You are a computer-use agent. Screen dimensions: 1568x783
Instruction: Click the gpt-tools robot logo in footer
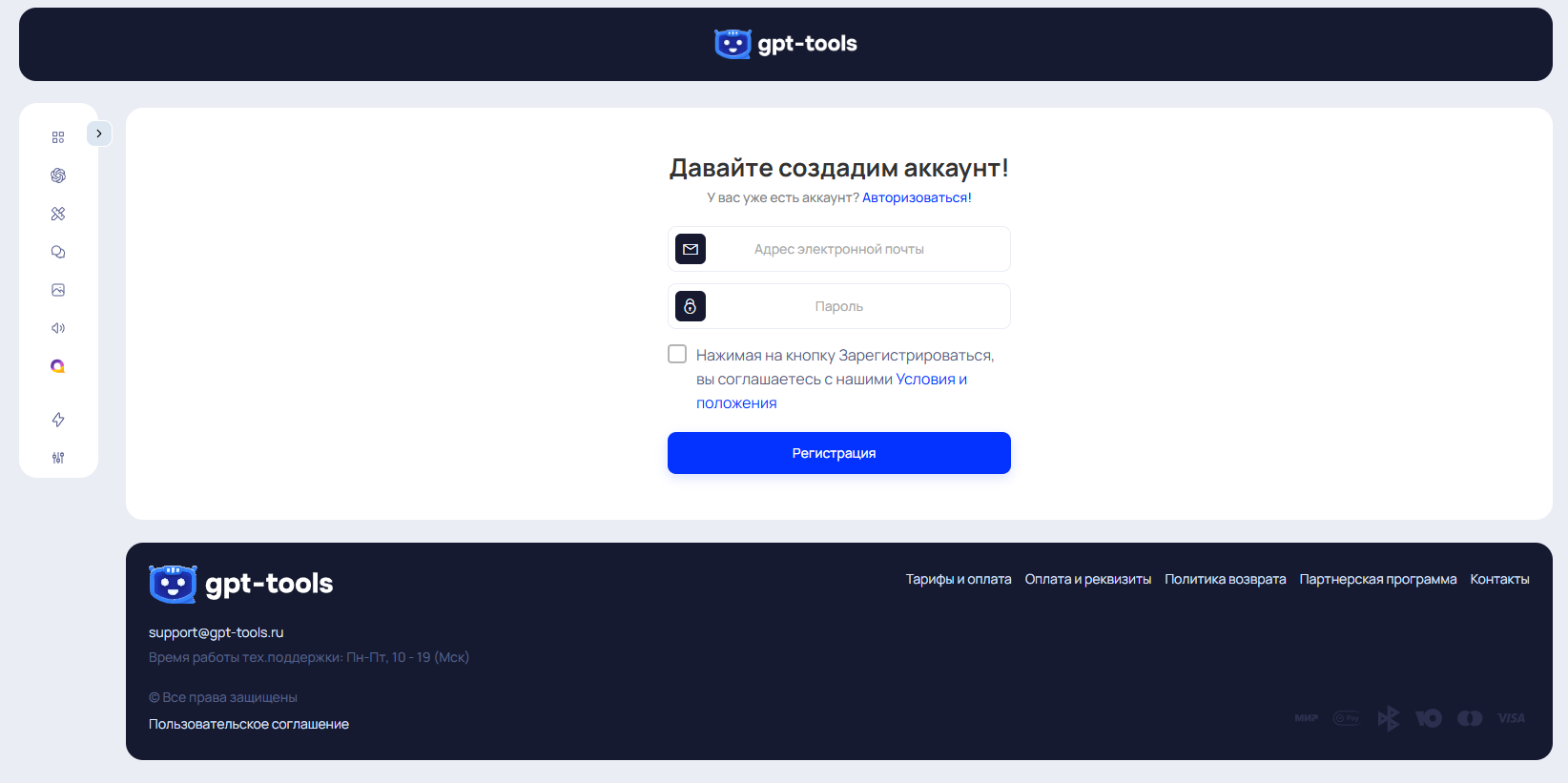[x=173, y=584]
